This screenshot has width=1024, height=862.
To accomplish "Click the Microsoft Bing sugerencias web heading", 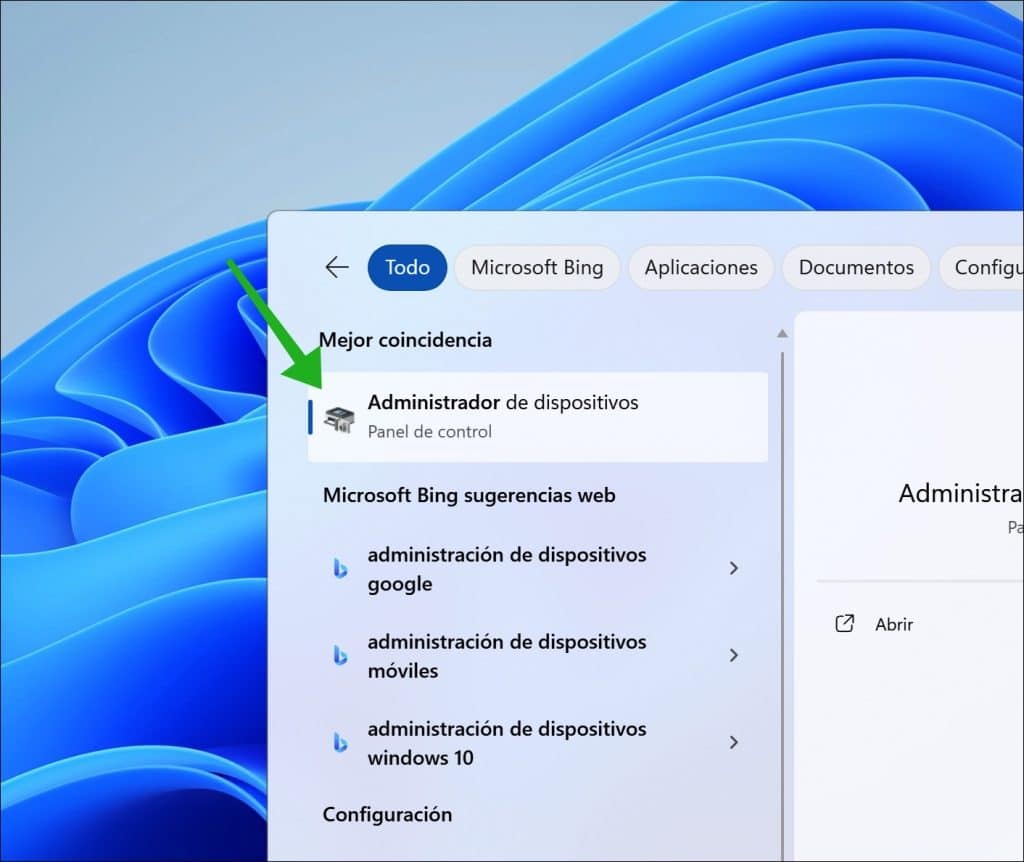I will pyautogui.click(x=469, y=495).
